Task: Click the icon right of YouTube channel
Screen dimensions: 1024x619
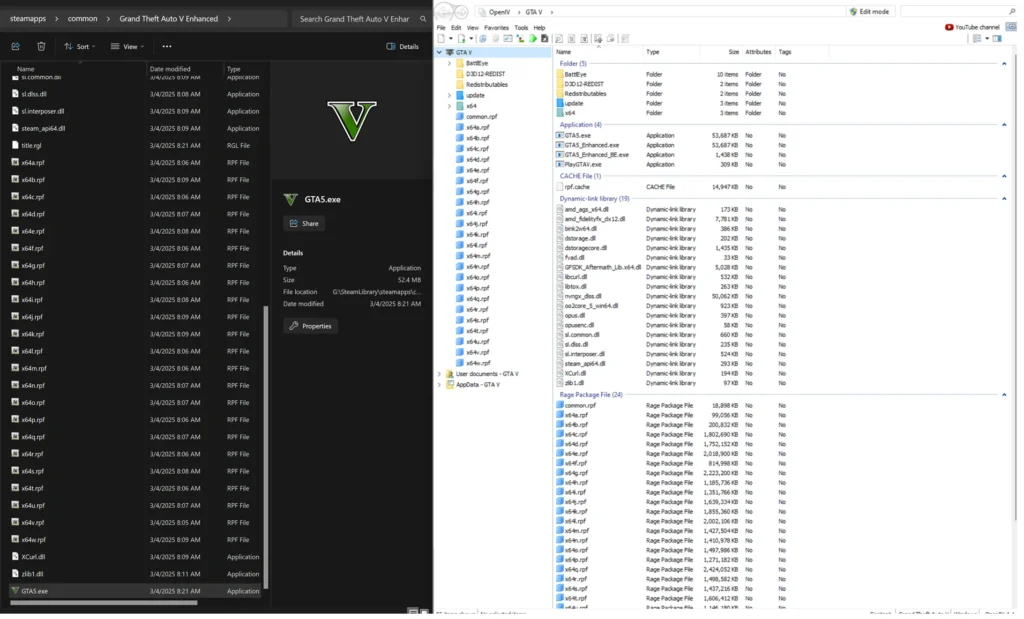Action: [x=1011, y=27]
